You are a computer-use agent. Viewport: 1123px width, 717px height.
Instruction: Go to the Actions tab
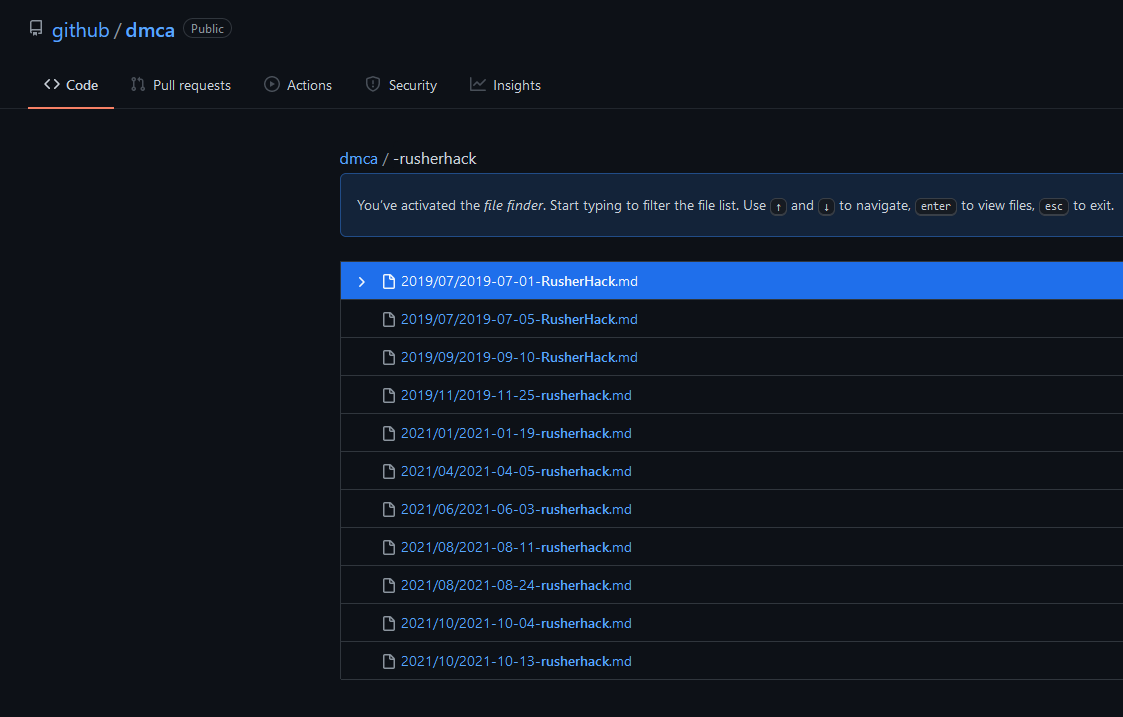pos(298,85)
